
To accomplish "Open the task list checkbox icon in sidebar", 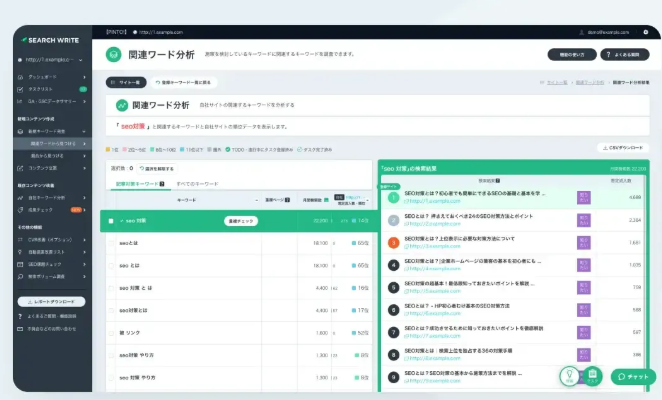I will [20, 90].
